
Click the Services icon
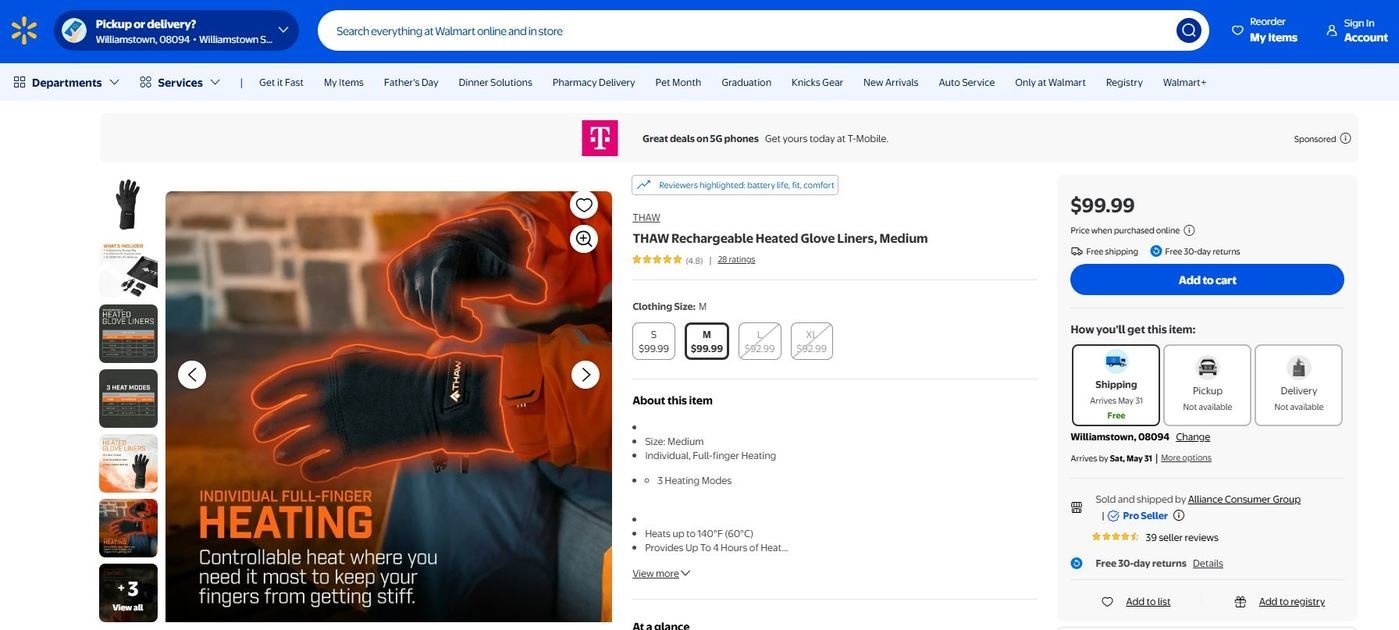click(145, 82)
